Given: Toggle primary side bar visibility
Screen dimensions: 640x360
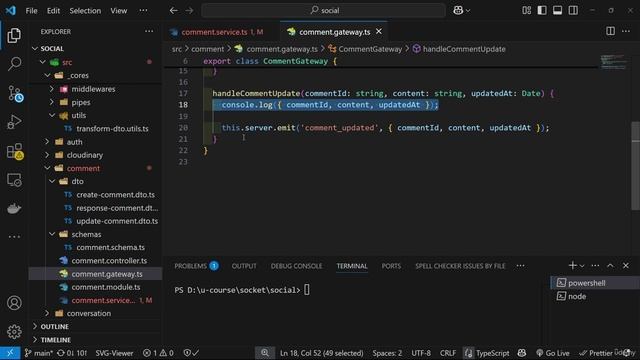Looking at the screenshot, I should 542,11.
